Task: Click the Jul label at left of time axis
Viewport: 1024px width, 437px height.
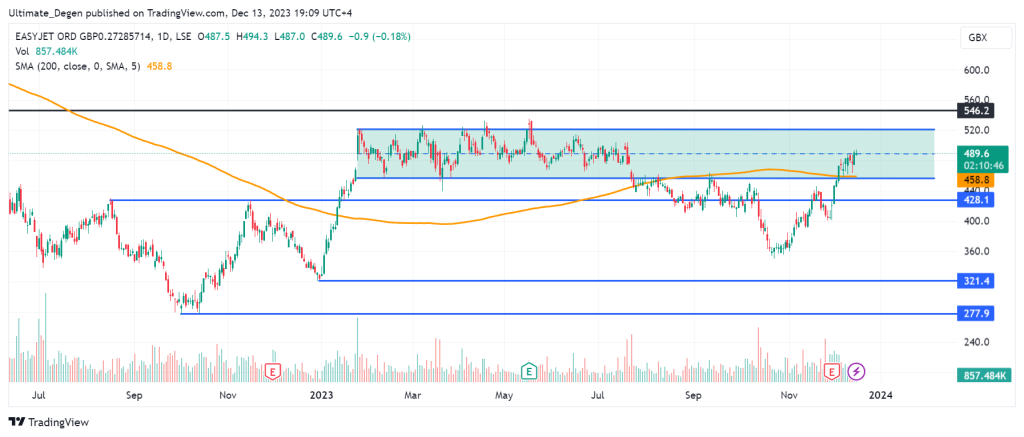Action: (x=39, y=395)
